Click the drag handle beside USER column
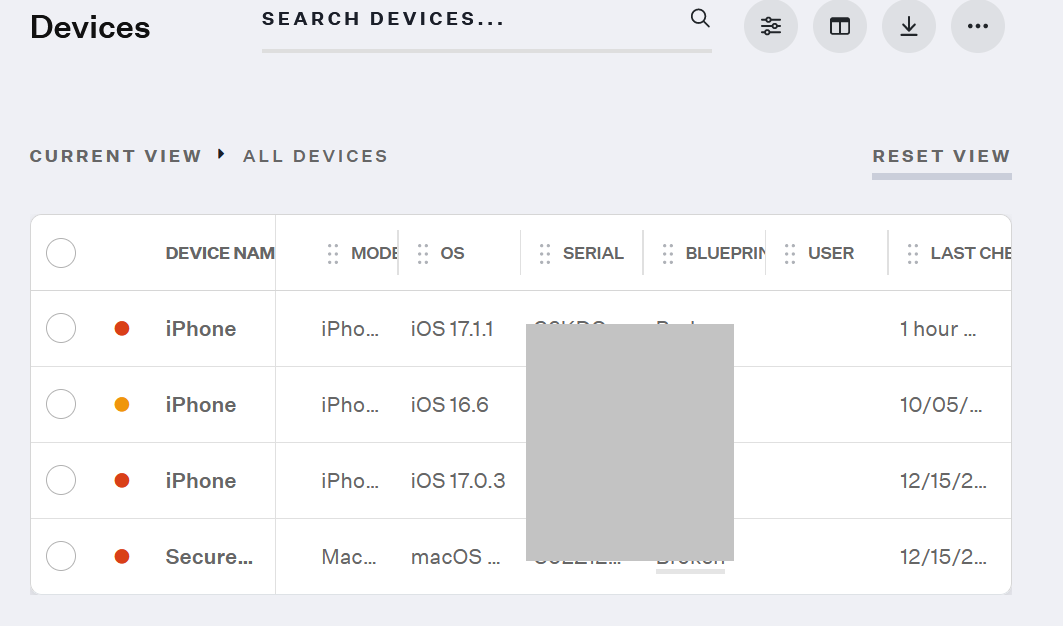Image resolution: width=1063 pixels, height=626 pixels. tap(791, 254)
